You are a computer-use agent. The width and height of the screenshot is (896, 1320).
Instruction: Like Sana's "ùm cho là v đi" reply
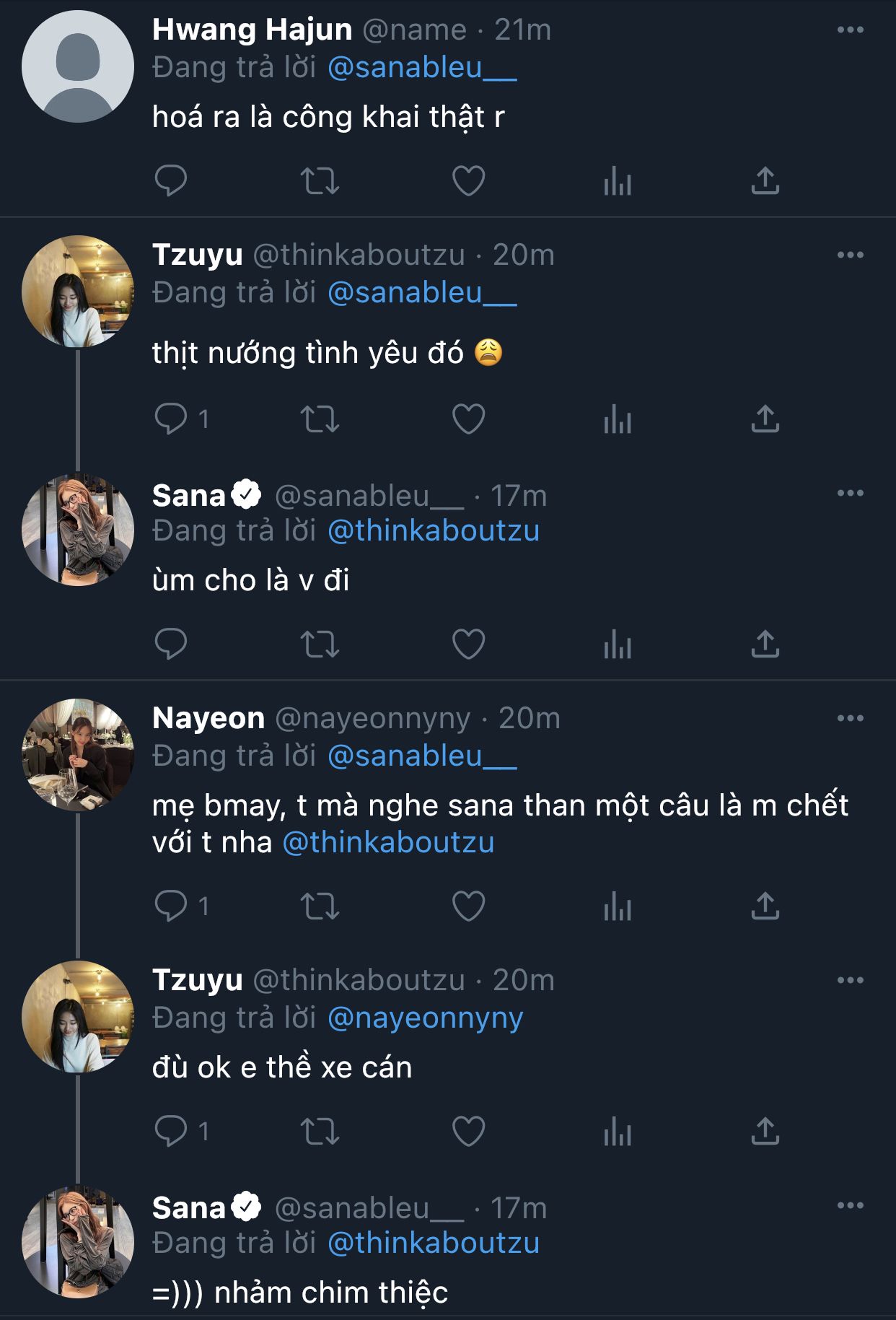[x=468, y=644]
